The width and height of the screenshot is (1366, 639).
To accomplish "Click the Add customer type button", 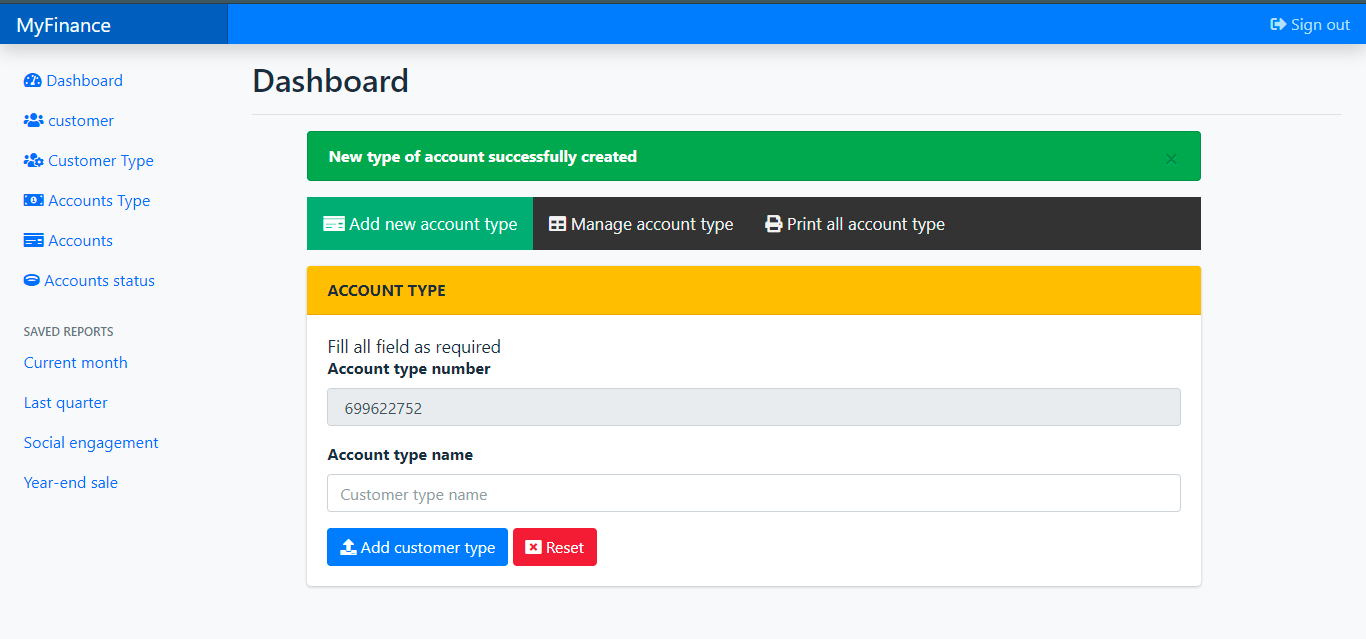I will tap(417, 547).
